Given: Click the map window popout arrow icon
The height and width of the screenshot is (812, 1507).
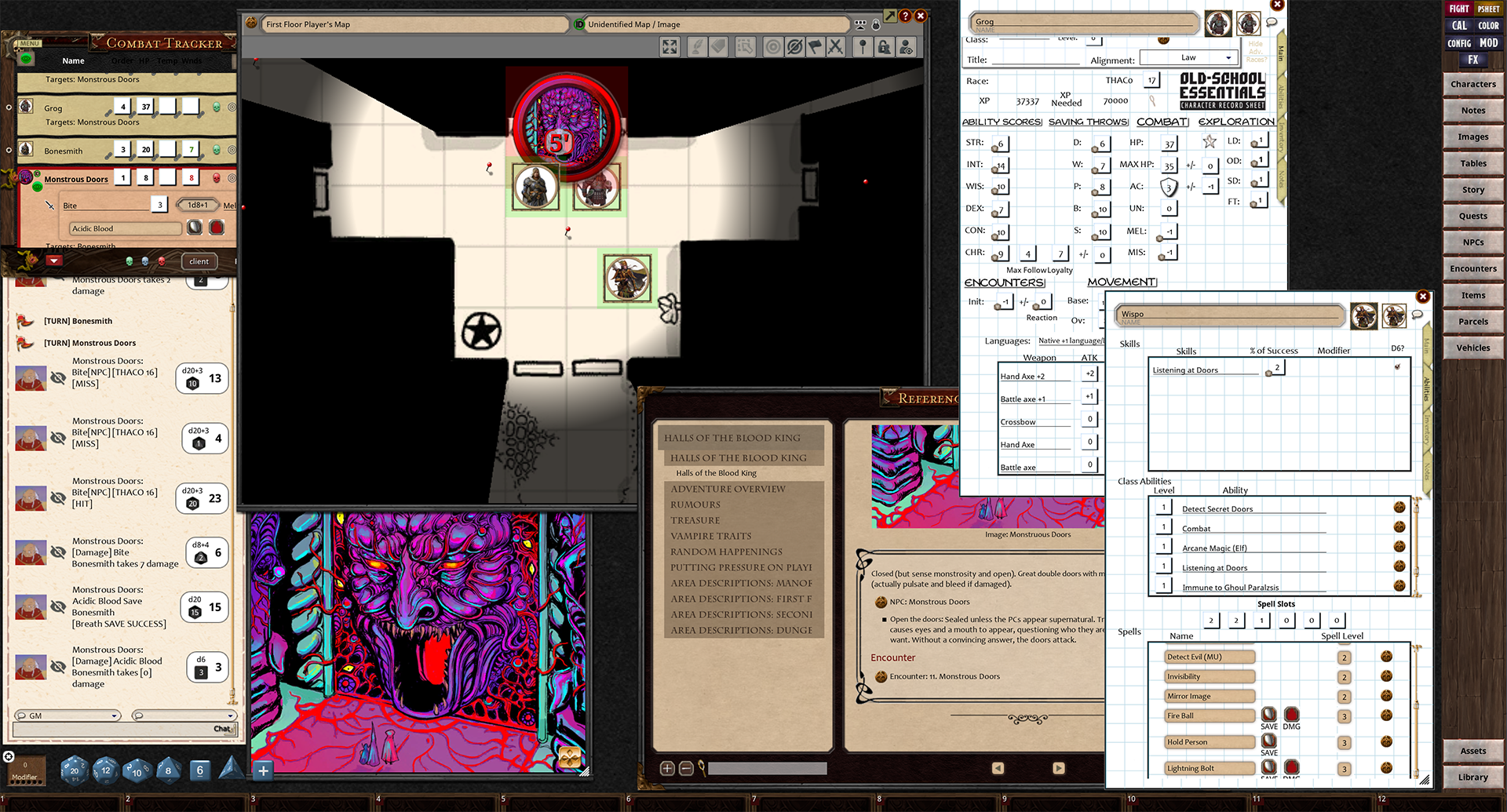Looking at the screenshot, I should pyautogui.click(x=889, y=15).
